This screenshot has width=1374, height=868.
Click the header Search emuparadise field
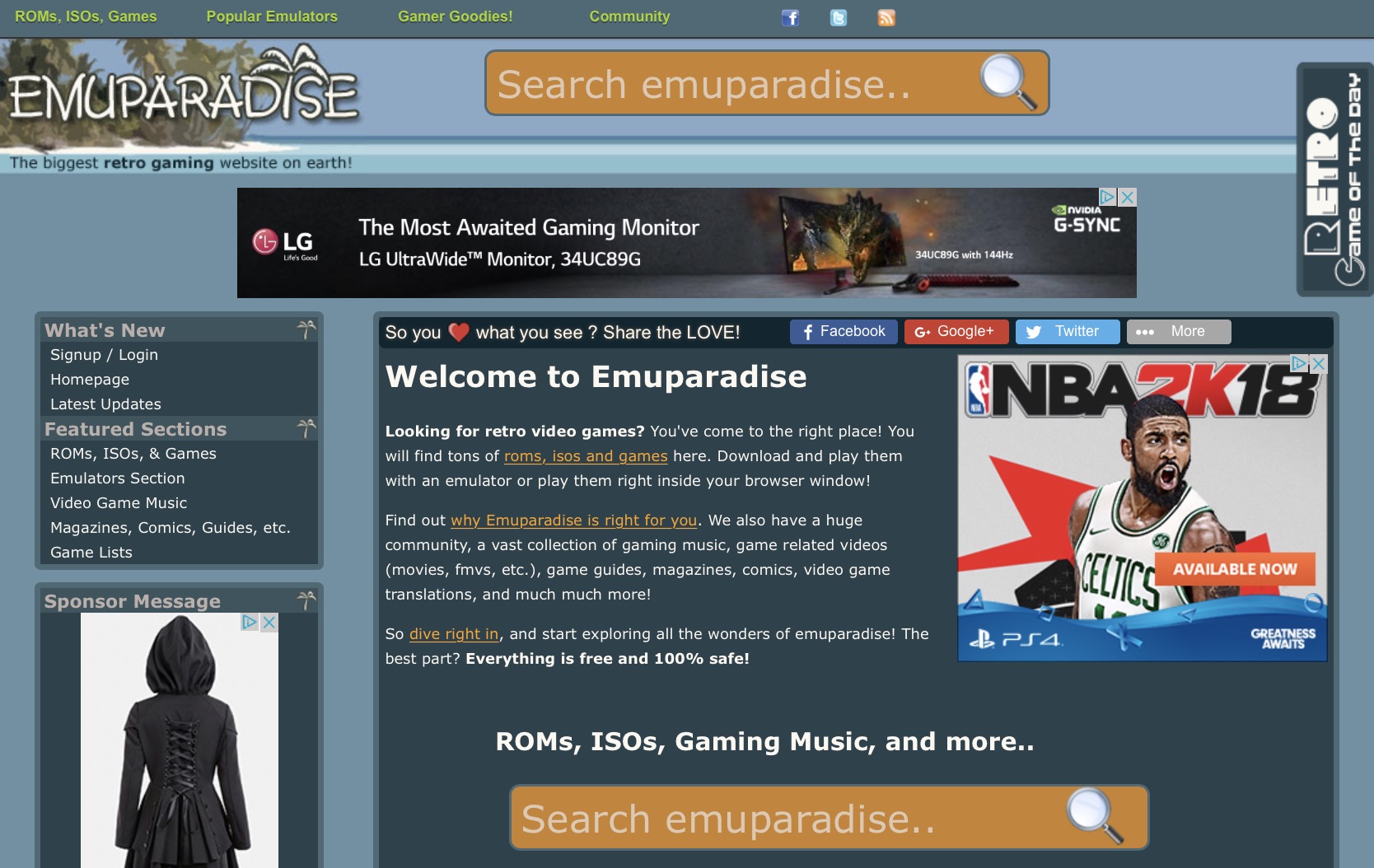click(725, 83)
